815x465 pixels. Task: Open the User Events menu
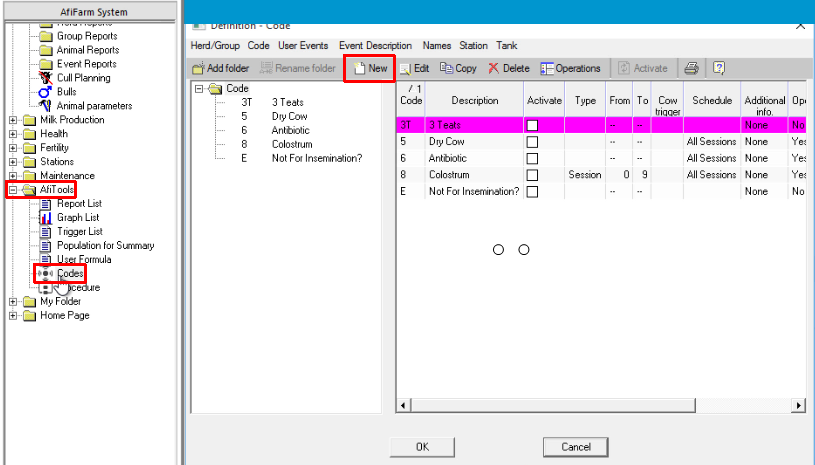point(304,46)
